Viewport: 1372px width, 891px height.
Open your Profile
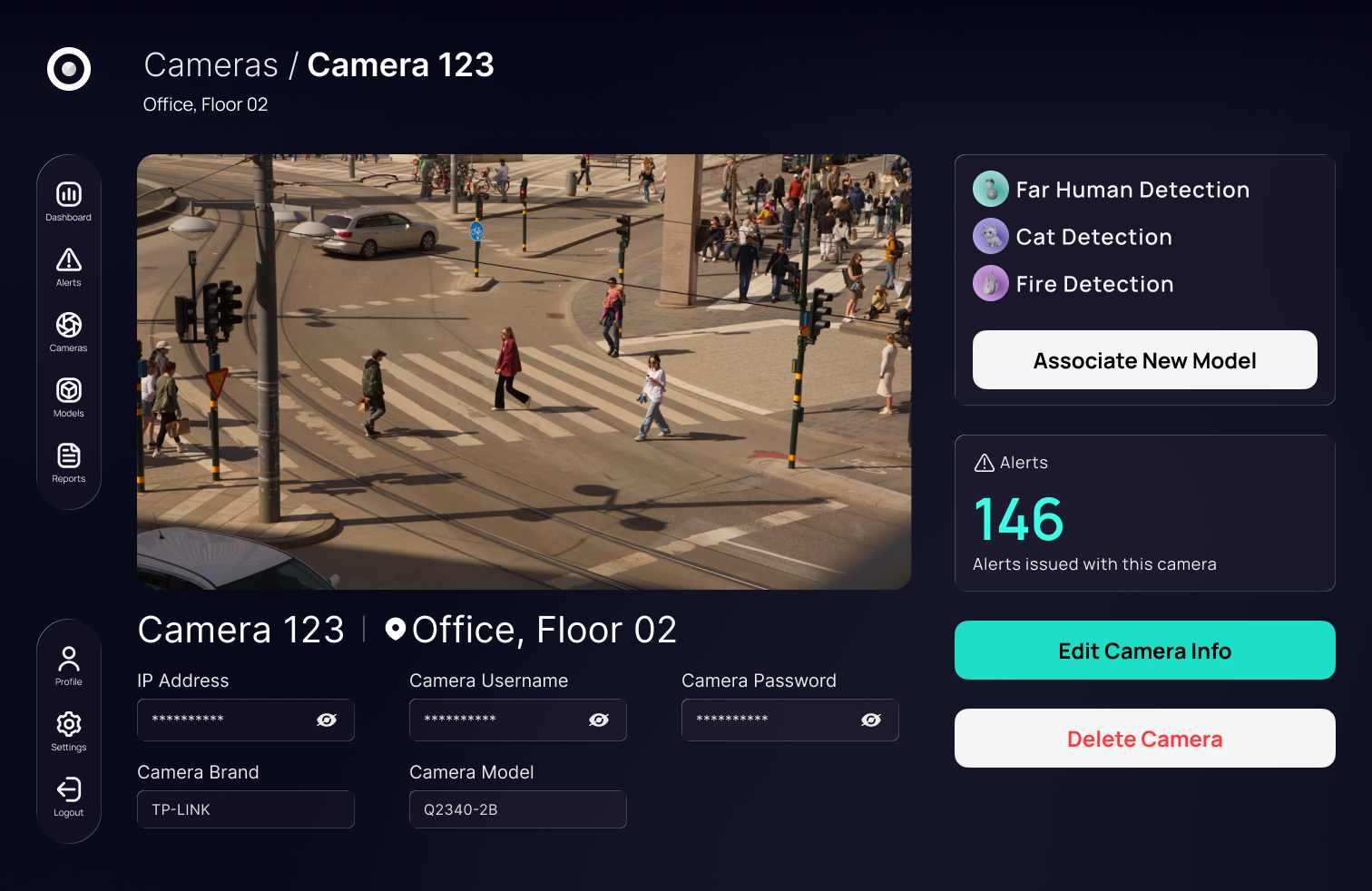click(68, 662)
